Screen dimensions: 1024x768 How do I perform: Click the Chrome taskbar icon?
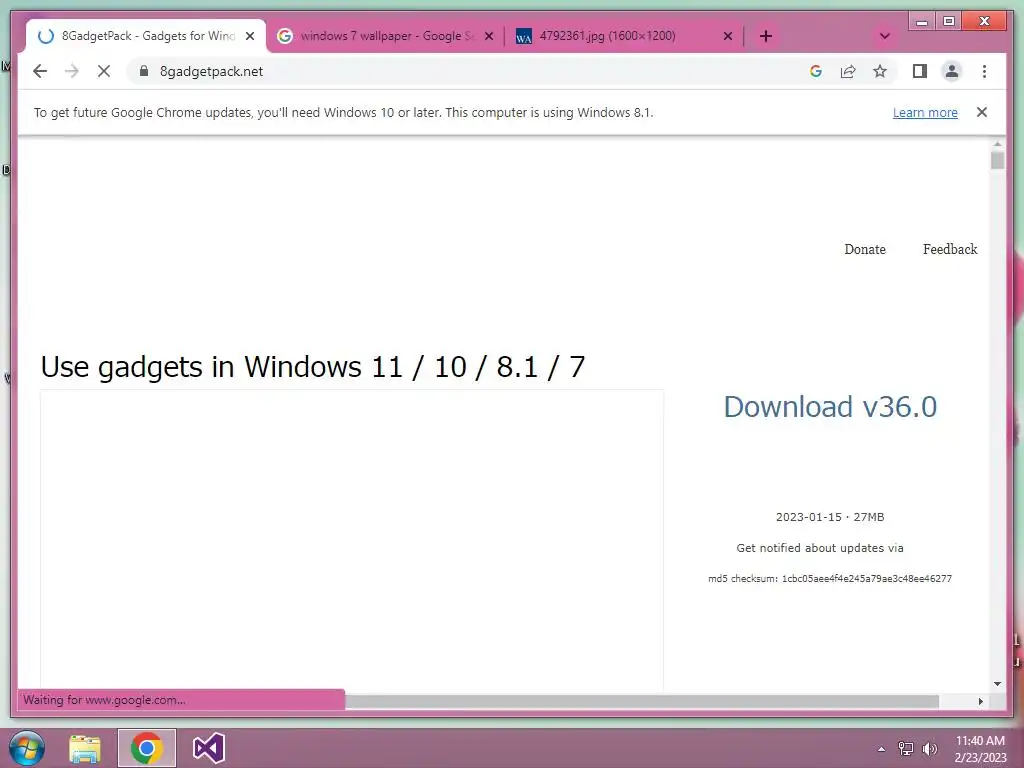[x=147, y=748]
